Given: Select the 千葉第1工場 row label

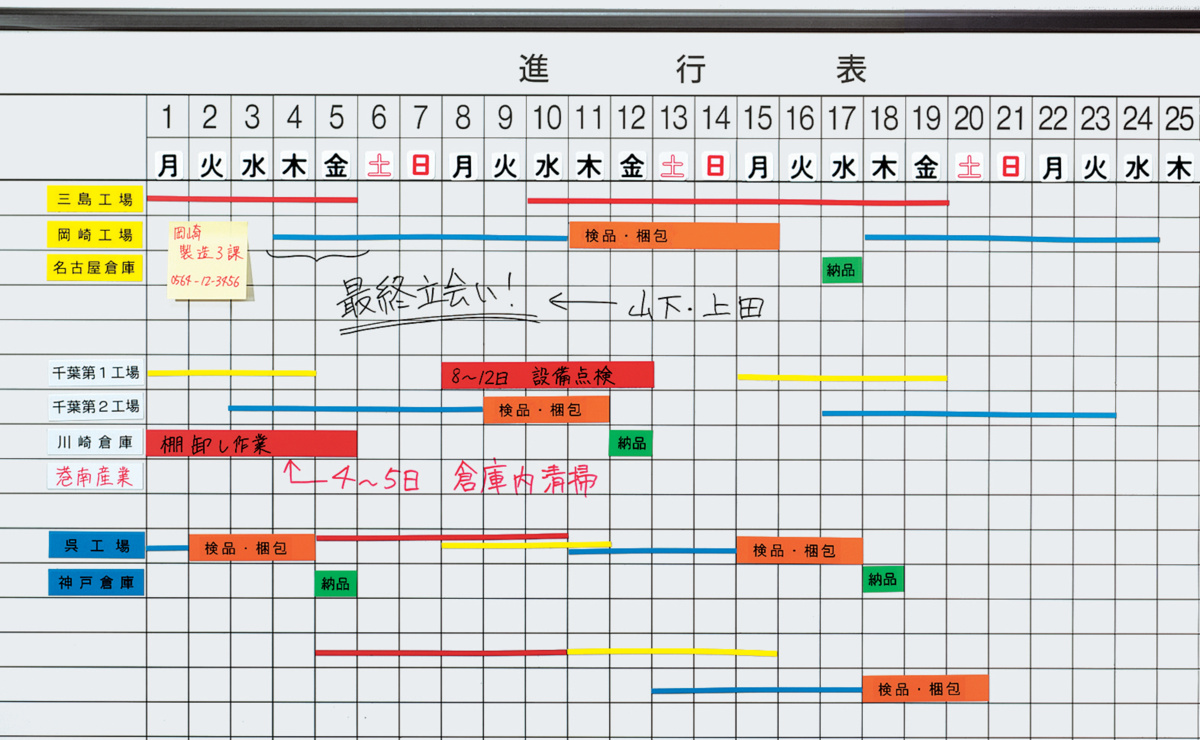Looking at the screenshot, I should pos(95,374).
